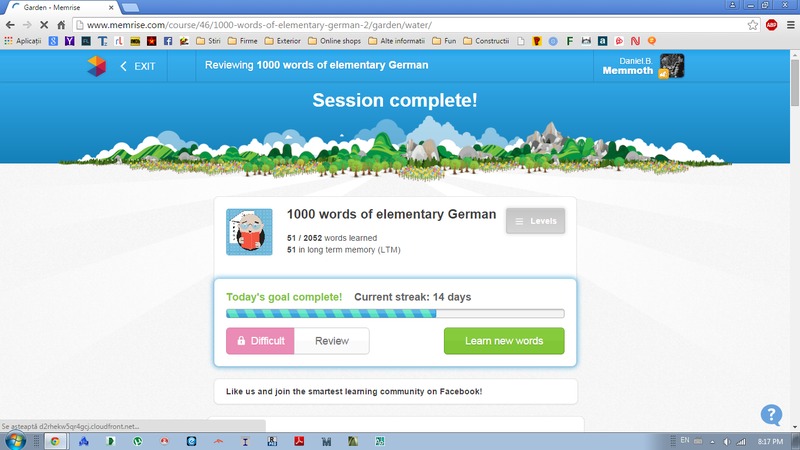
Task: Open Aplicații apps shortcut
Action: tap(23, 41)
